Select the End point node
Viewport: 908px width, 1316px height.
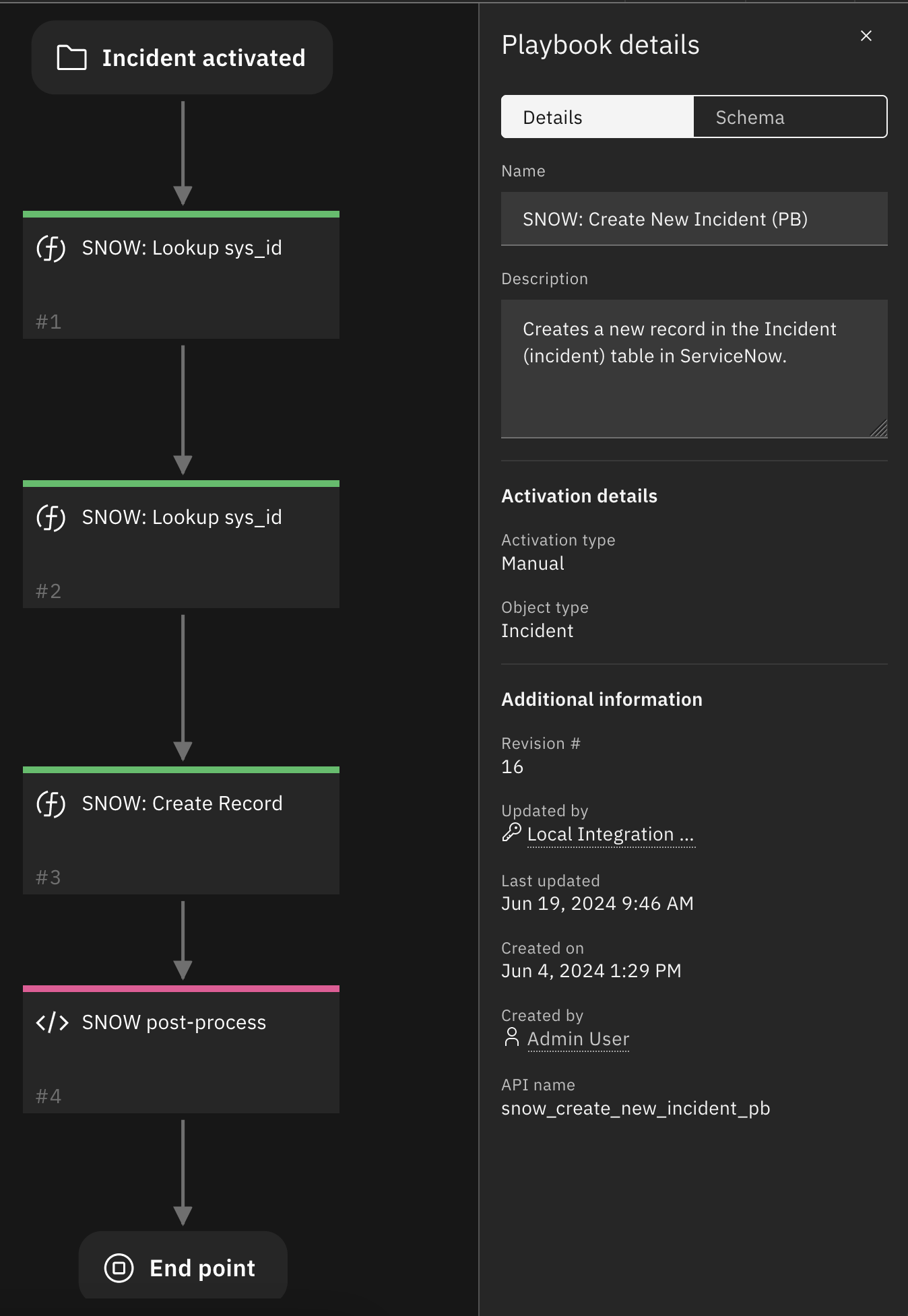click(x=202, y=1268)
